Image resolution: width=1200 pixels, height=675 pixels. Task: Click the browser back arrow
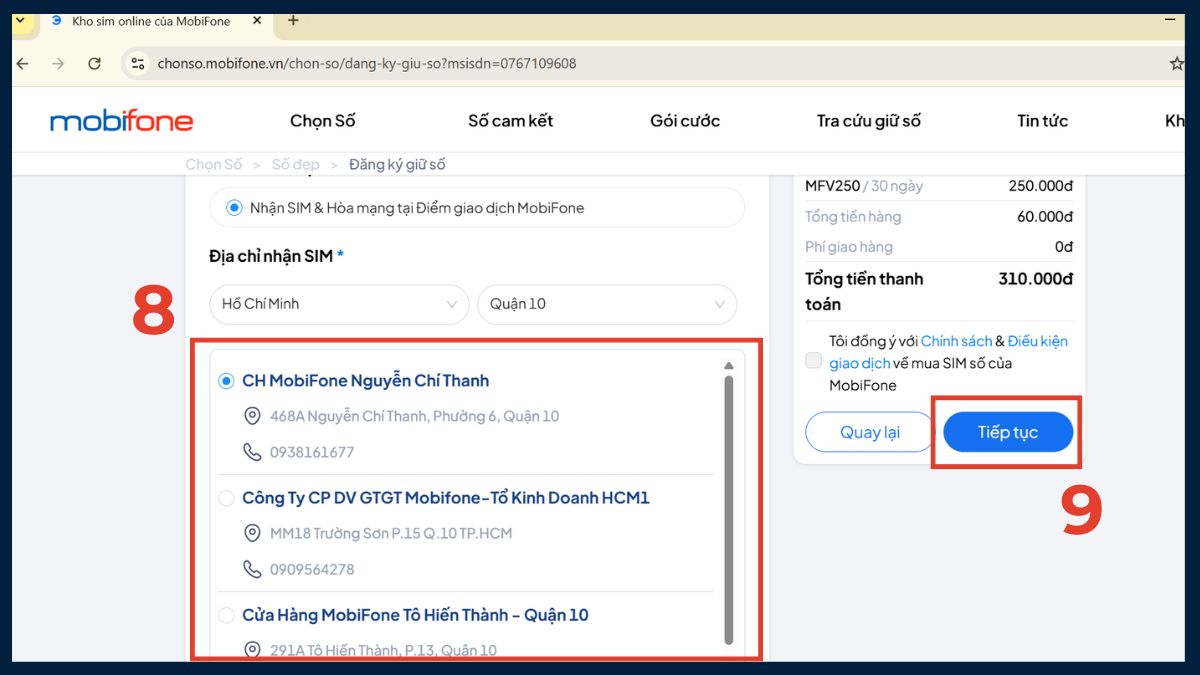tap(23, 63)
